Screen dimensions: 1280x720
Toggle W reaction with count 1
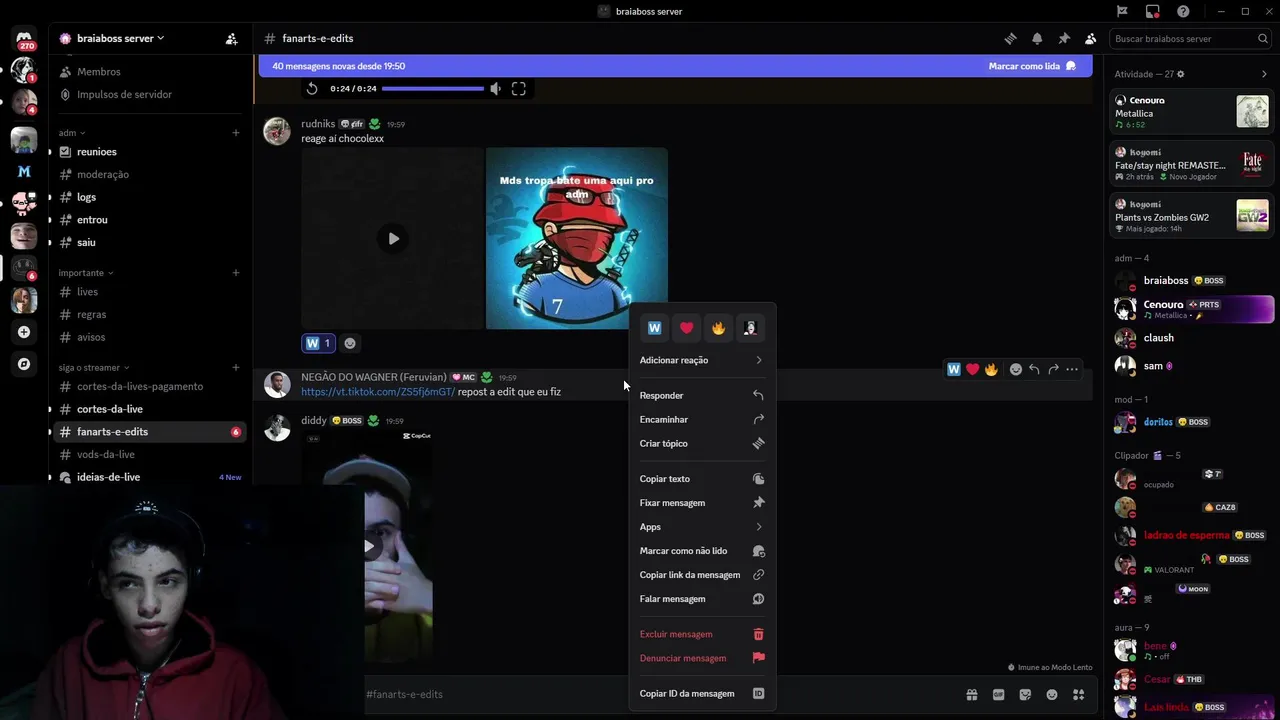point(317,343)
